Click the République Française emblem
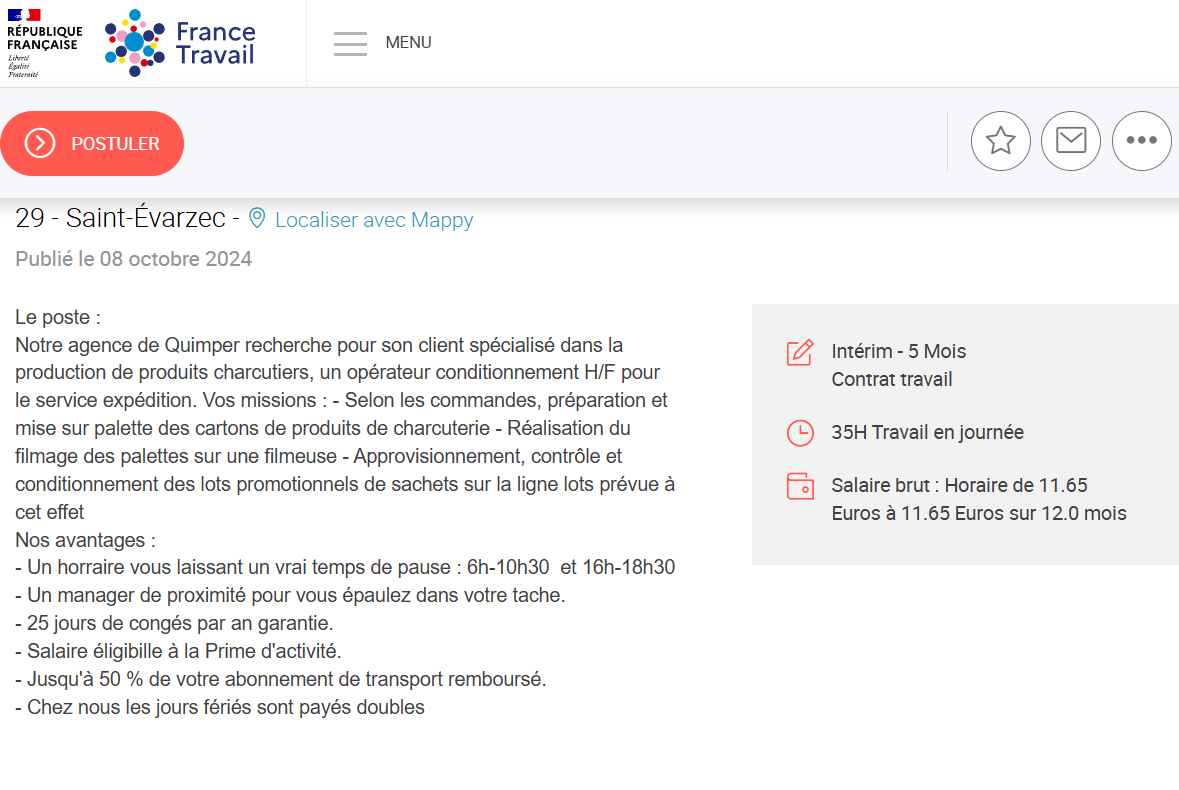 (x=44, y=43)
